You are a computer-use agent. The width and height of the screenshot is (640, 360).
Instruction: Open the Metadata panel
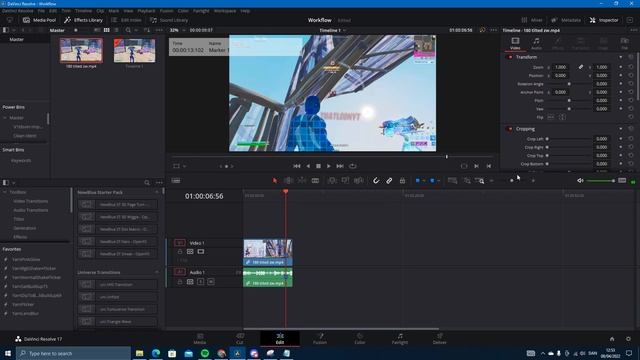566,20
